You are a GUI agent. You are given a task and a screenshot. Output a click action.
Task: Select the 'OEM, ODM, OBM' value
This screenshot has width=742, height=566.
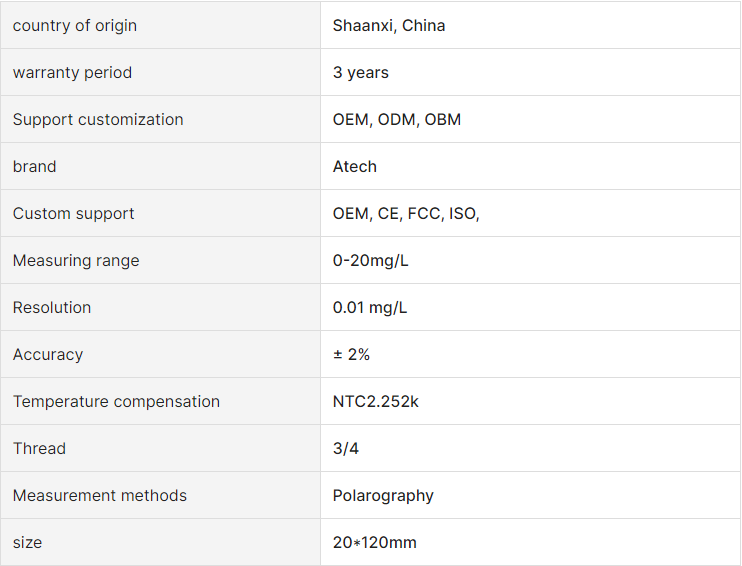[397, 119]
